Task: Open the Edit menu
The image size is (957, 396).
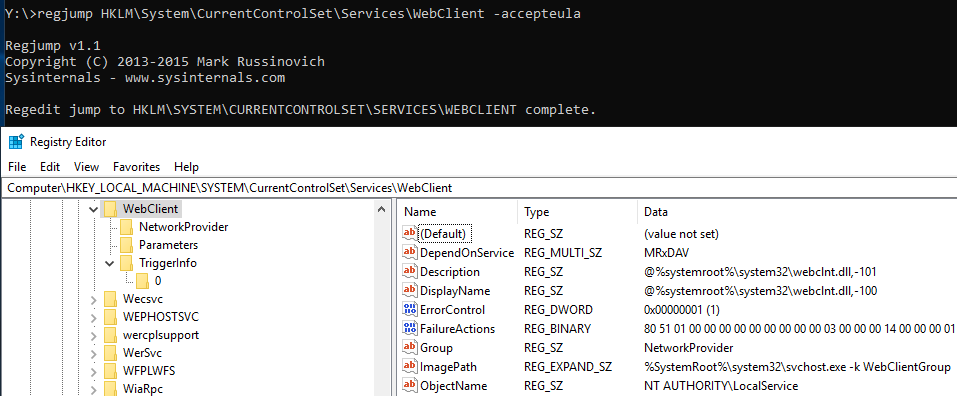Action: (x=50, y=167)
